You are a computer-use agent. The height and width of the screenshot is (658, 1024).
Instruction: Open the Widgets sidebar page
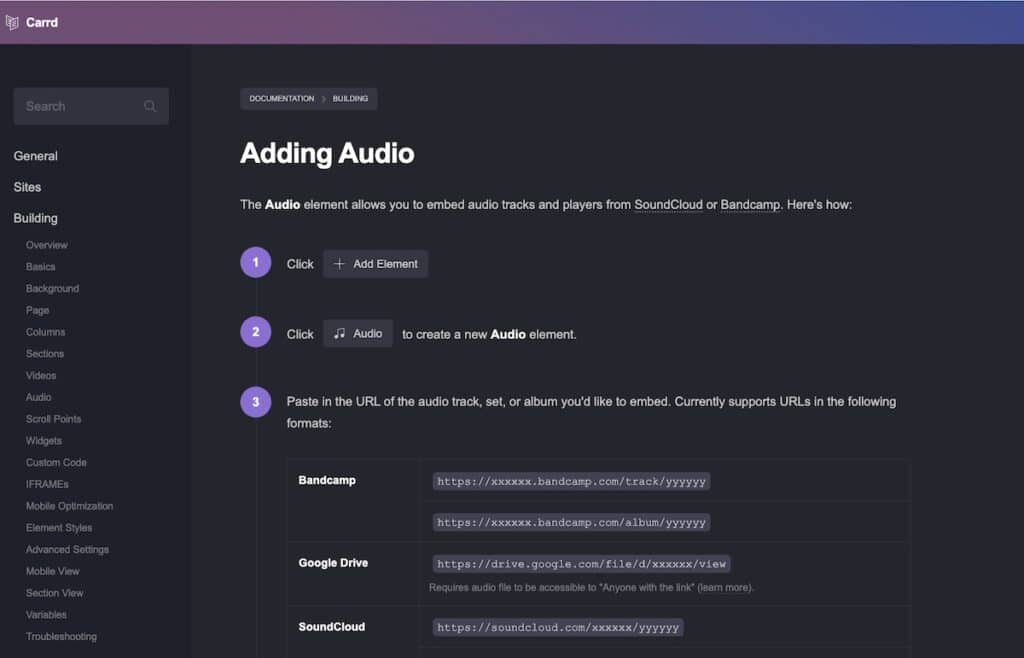point(44,441)
